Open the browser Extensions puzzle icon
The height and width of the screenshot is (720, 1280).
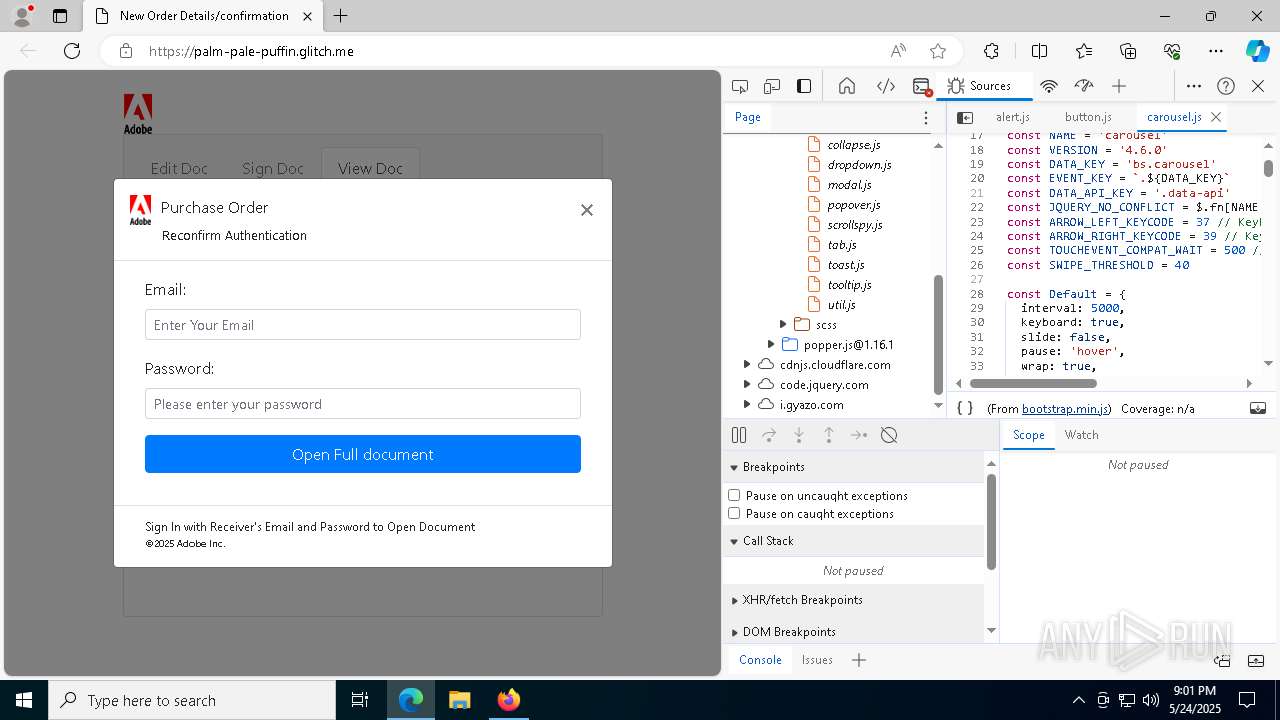[x=991, y=51]
